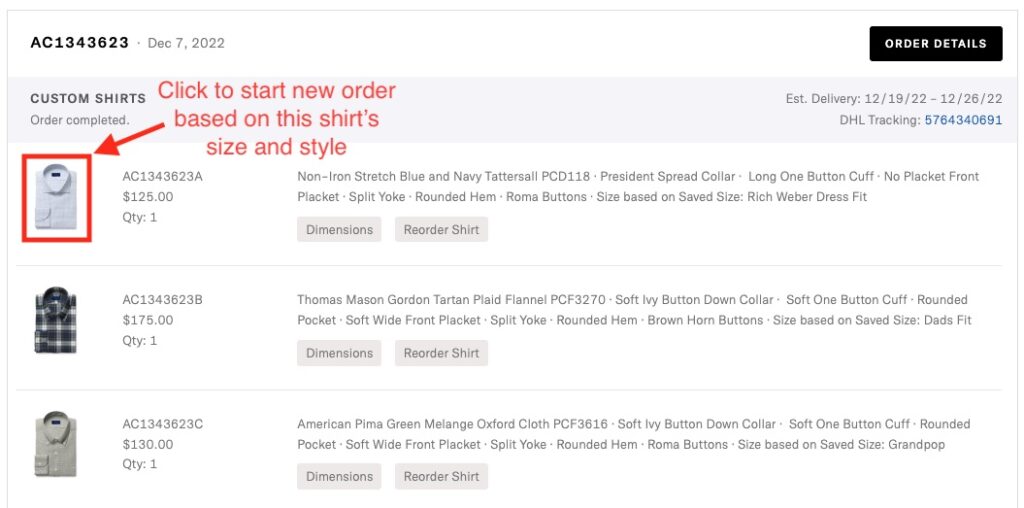Image resolution: width=1024 pixels, height=508 pixels.
Task: View Dimensions for shirt AC1343623C
Action: tap(339, 476)
